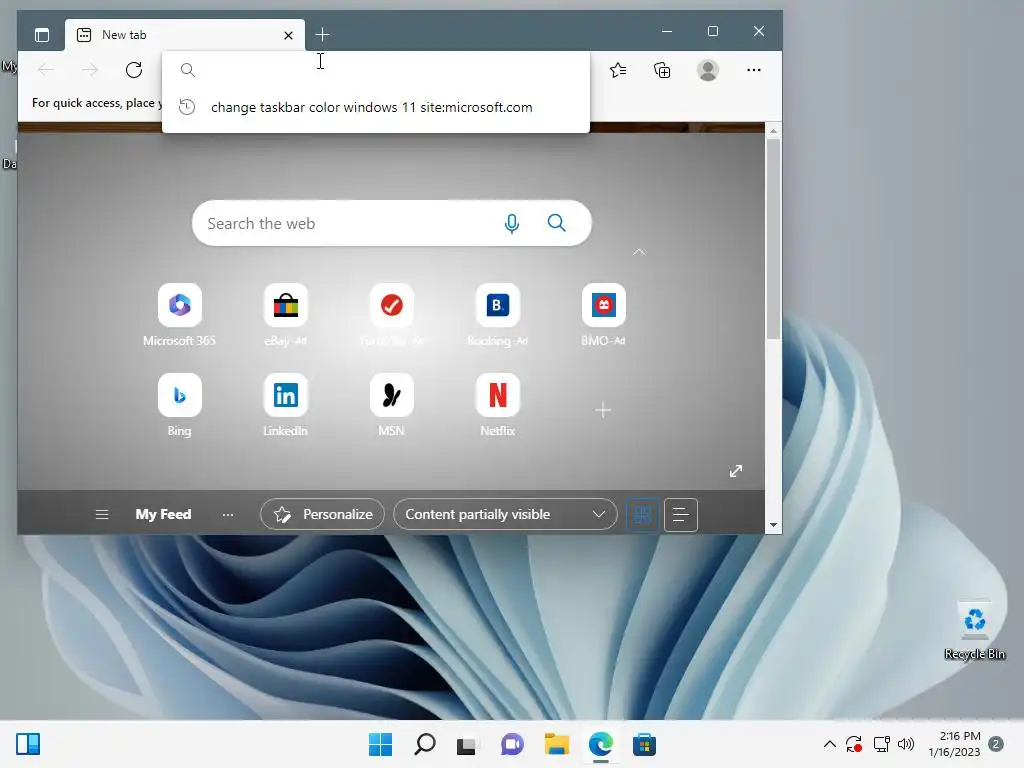
Task: Open the volume tray icon
Action: (906, 744)
